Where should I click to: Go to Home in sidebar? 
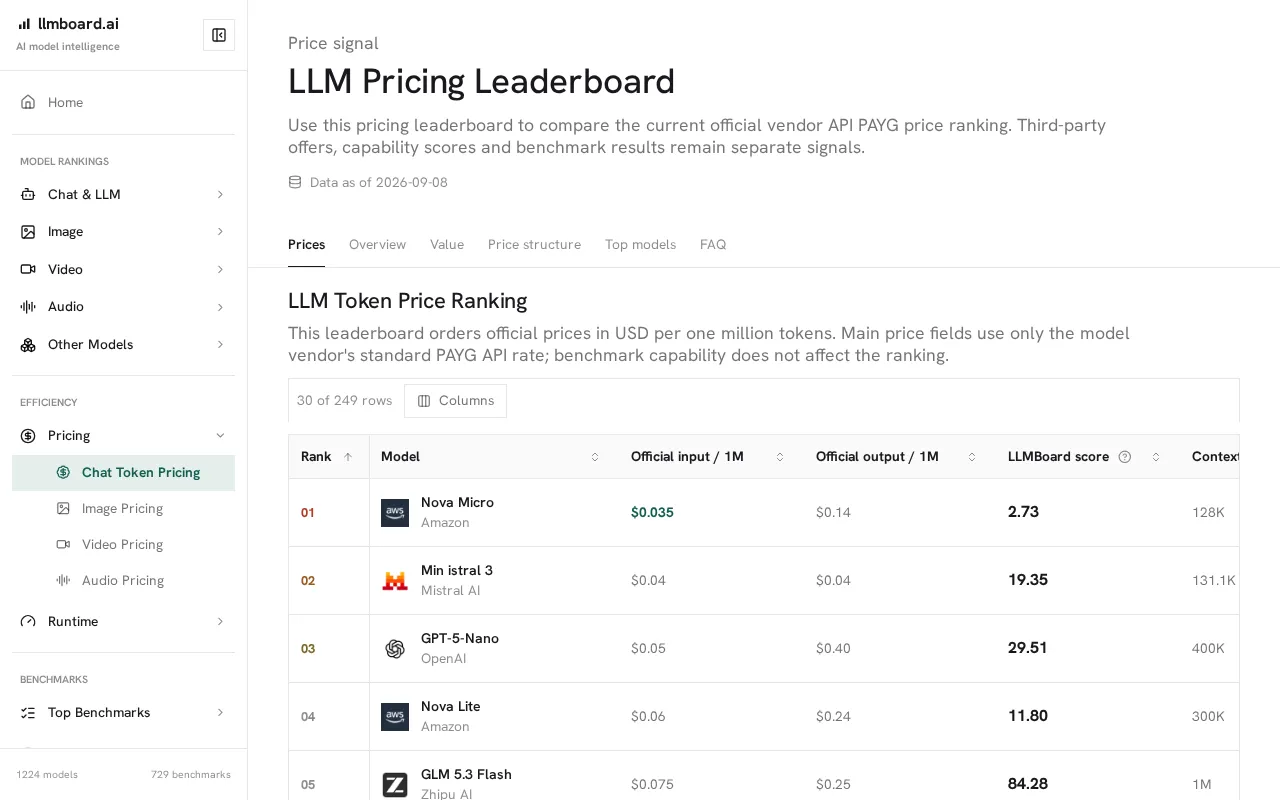(123, 102)
